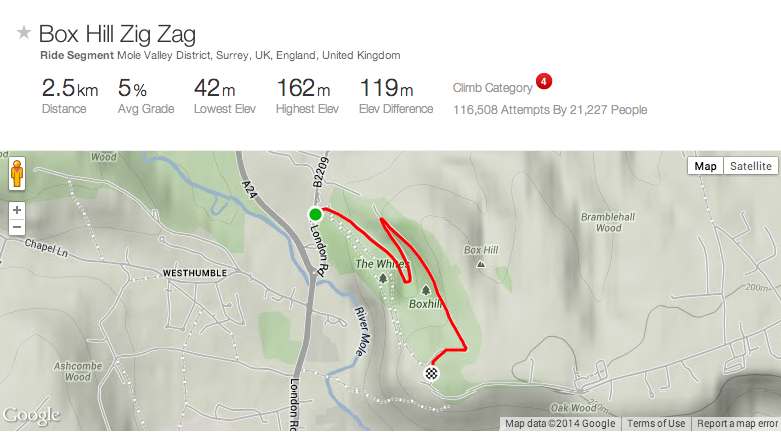Open the Climb Category link
The width and height of the screenshot is (781, 432).
492,88
